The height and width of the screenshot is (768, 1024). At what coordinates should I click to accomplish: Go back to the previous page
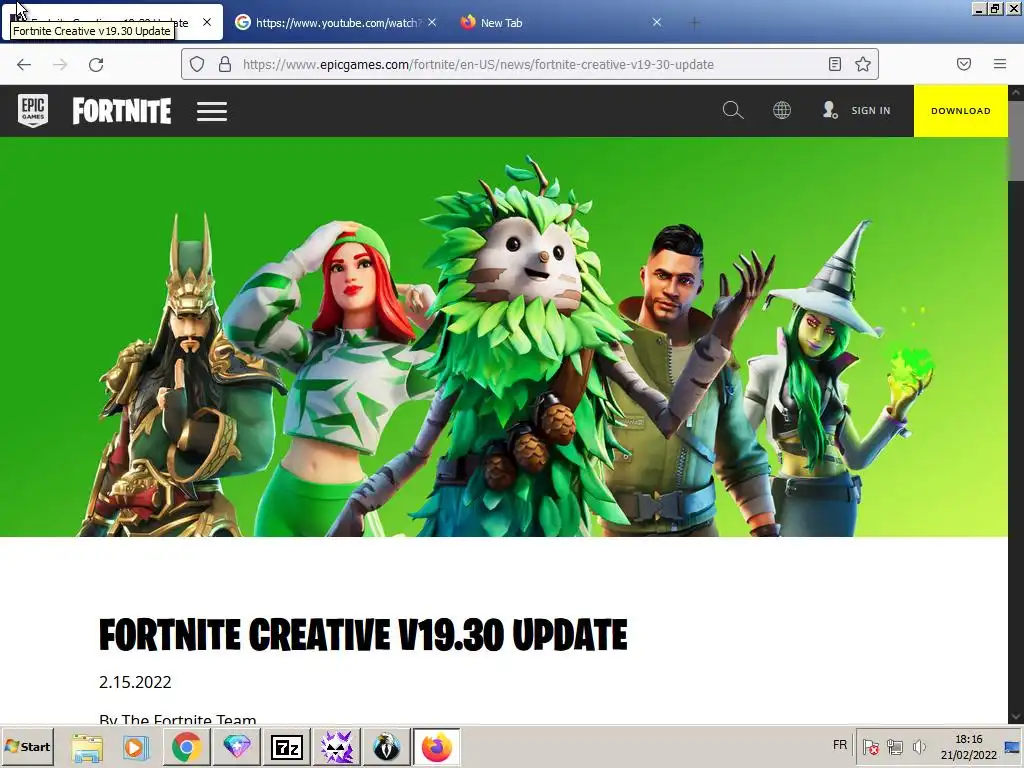pos(24,65)
